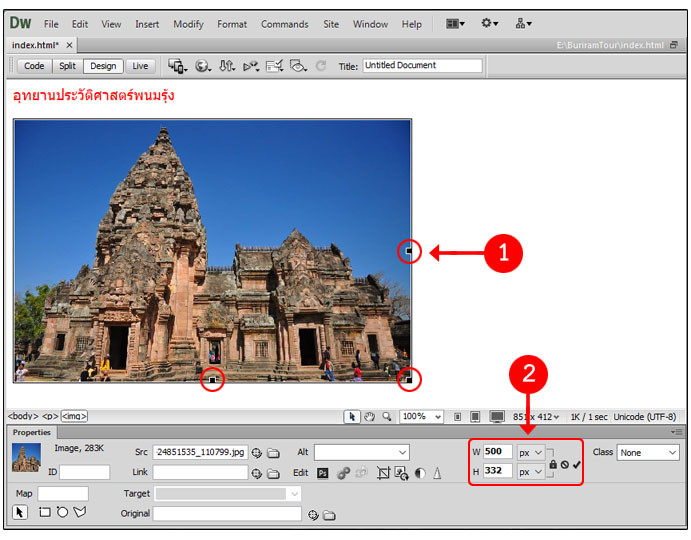
Task: Switch to the index.html document tab
Action: (x=35, y=45)
